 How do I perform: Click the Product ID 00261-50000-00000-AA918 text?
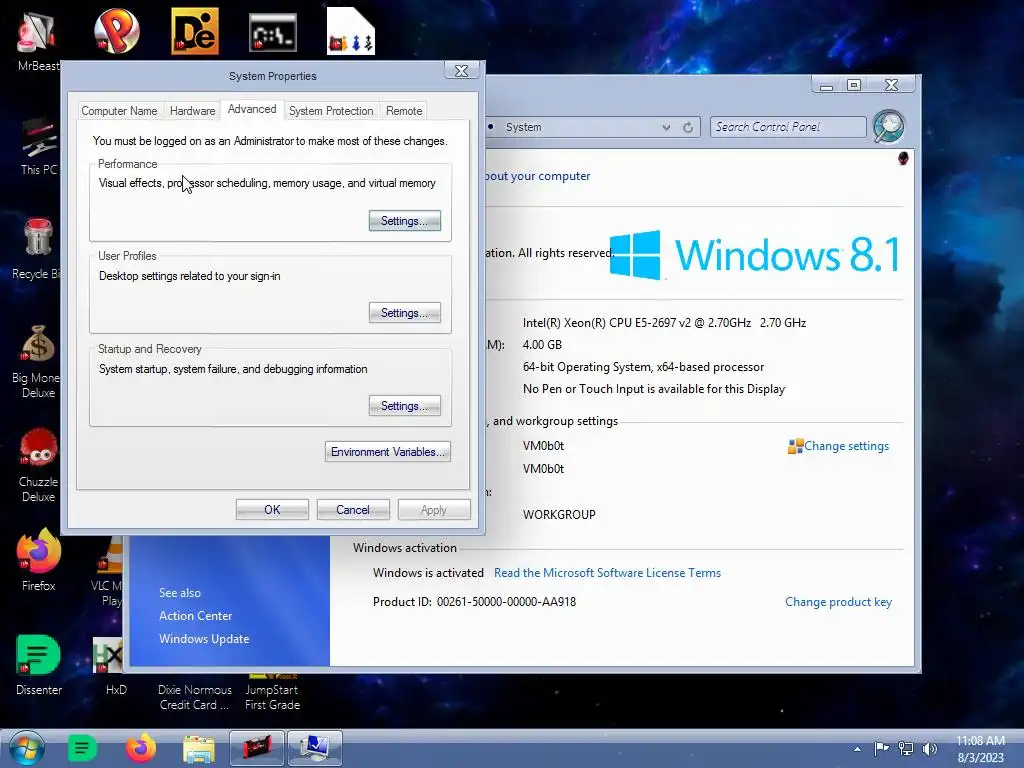pyautogui.click(x=506, y=602)
